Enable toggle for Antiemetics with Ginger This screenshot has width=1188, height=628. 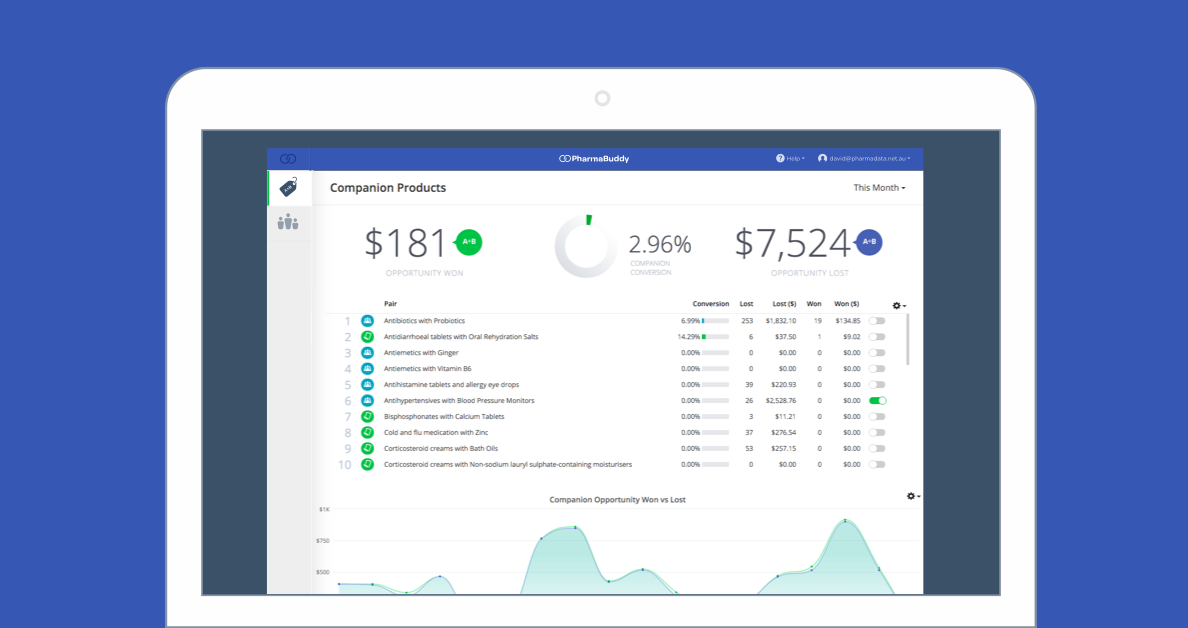(877, 353)
